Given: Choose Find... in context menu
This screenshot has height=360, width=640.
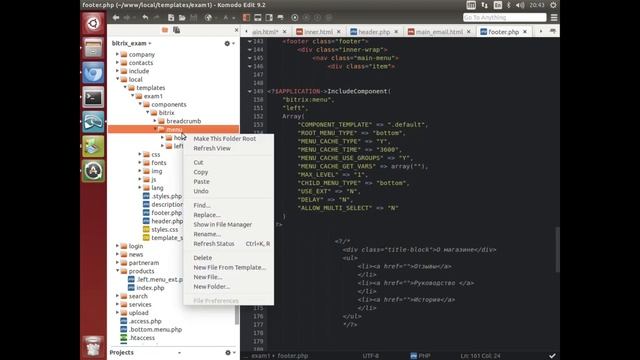Looking at the screenshot, I should (x=202, y=205).
